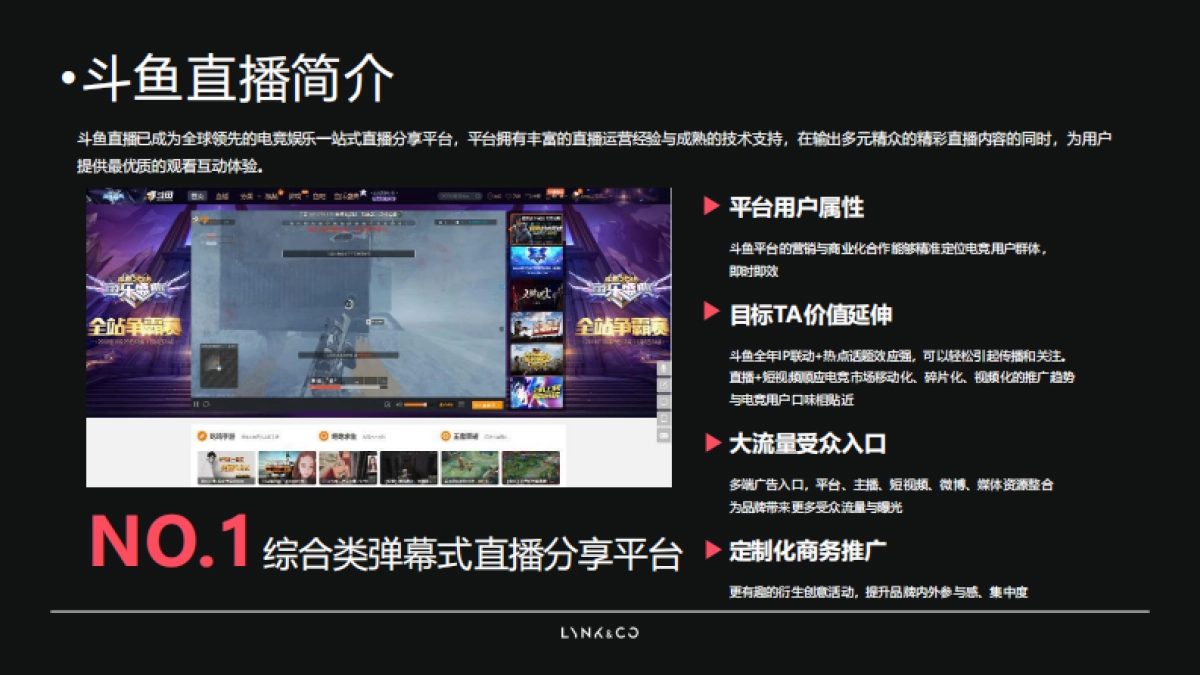Open the leftmost stream thumbnail in the recommendation row

(226, 470)
